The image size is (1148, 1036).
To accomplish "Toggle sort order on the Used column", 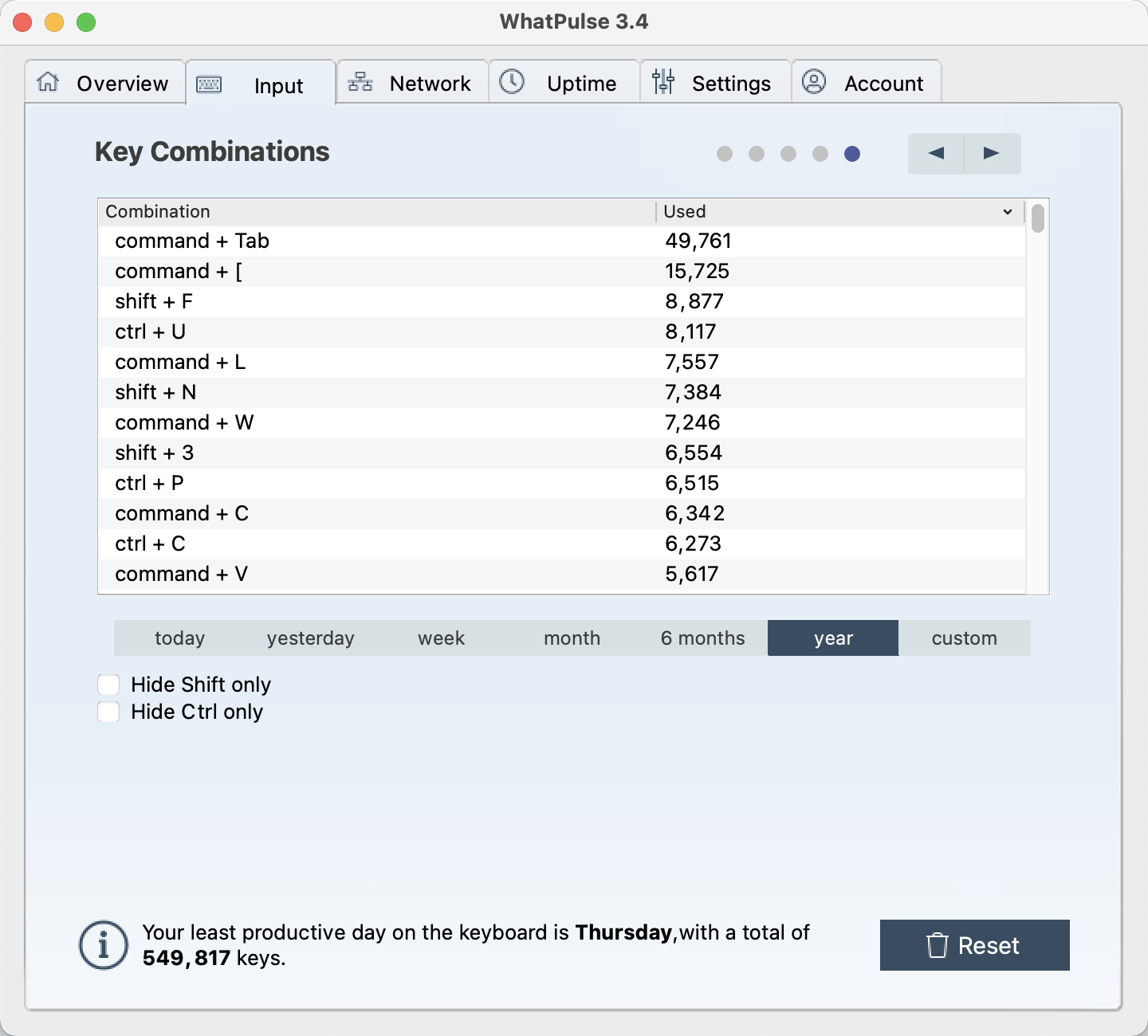I will [837, 212].
